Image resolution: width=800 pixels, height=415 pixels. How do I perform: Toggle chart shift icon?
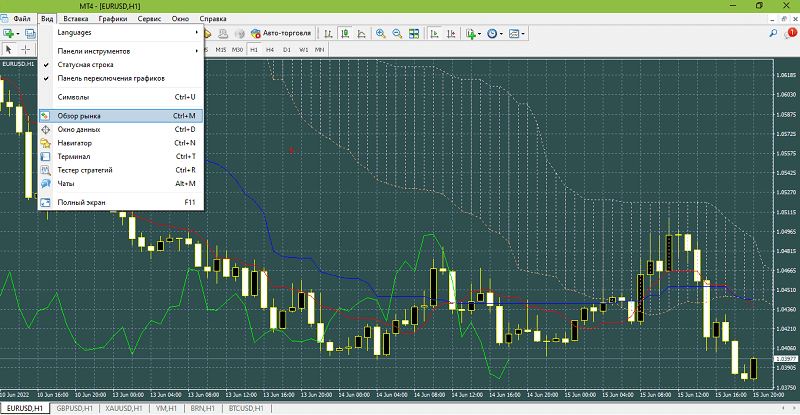coord(451,34)
